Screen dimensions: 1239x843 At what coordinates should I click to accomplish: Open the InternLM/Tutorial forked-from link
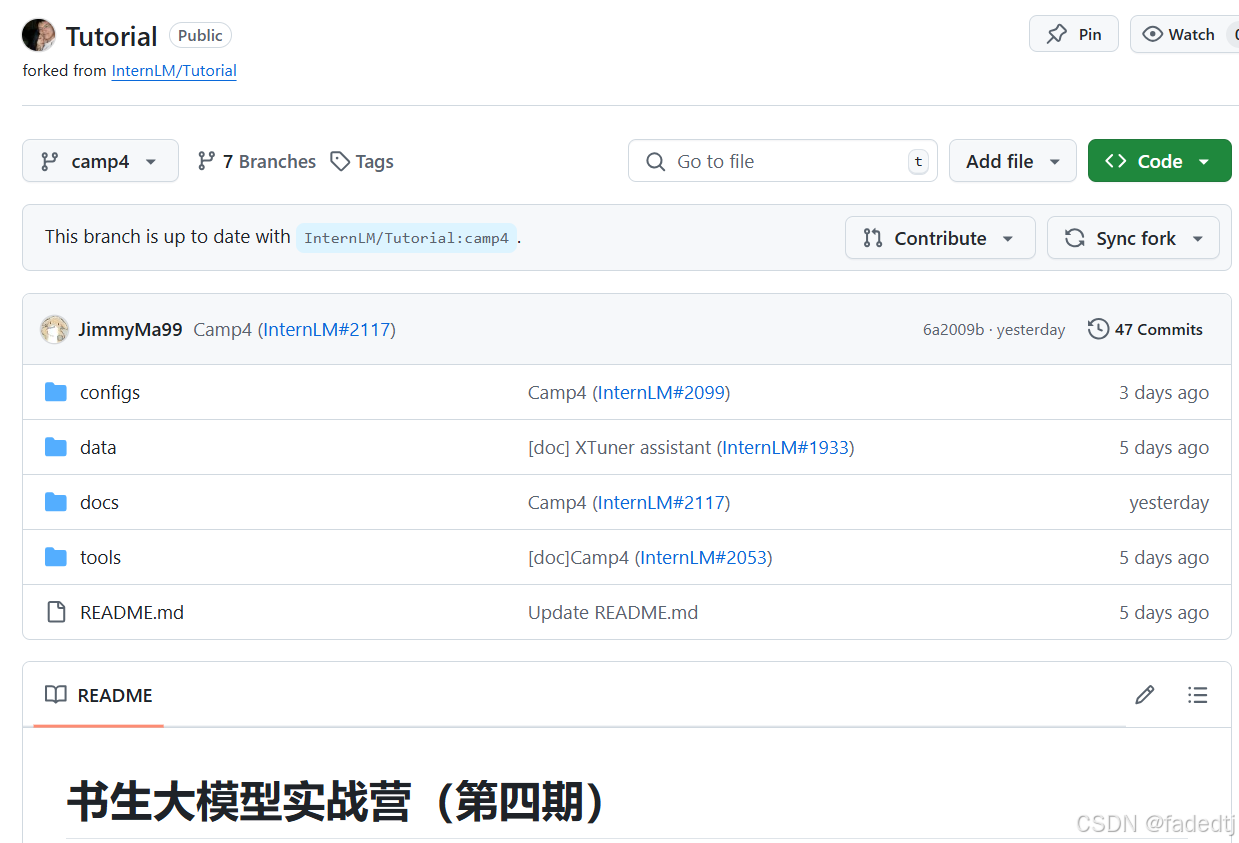pos(174,71)
